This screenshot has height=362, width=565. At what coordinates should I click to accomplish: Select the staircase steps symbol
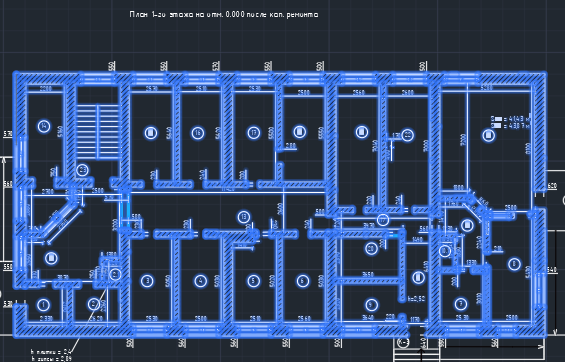98,132
